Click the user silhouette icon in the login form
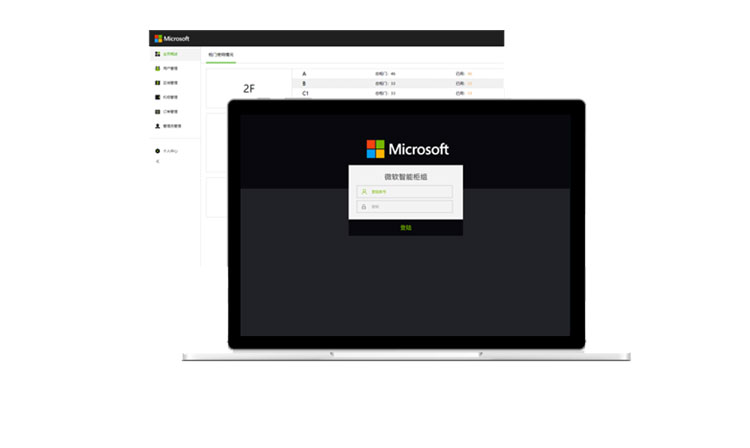This screenshot has height=448, width=750. pyautogui.click(x=364, y=192)
